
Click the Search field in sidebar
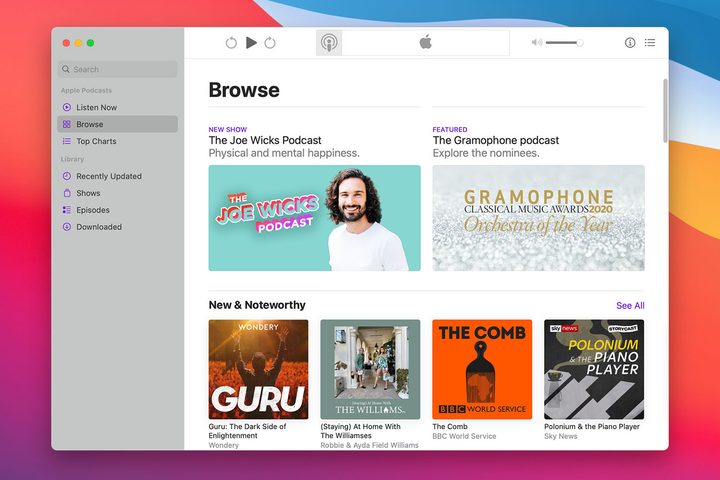(x=118, y=69)
